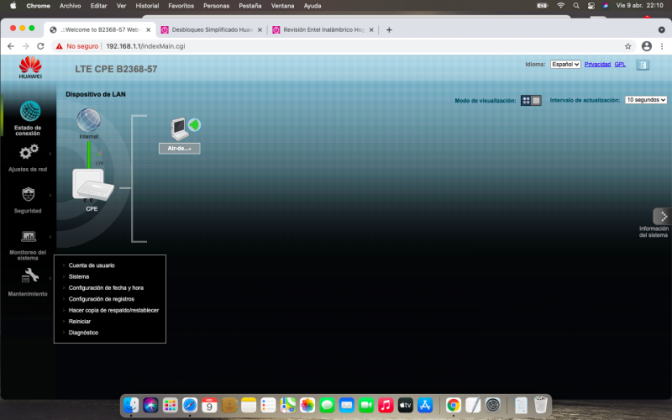
Task: Open Finder from the Dock
Action: (131, 405)
